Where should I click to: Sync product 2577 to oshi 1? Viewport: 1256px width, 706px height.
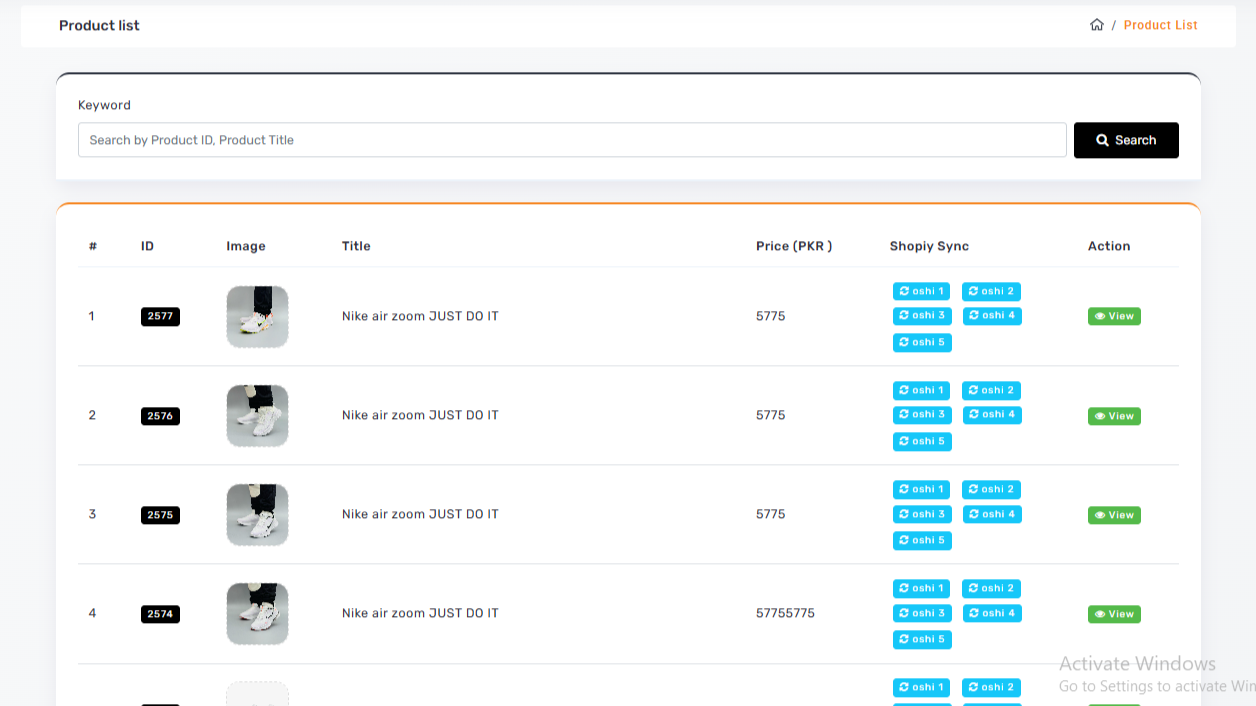(922, 291)
